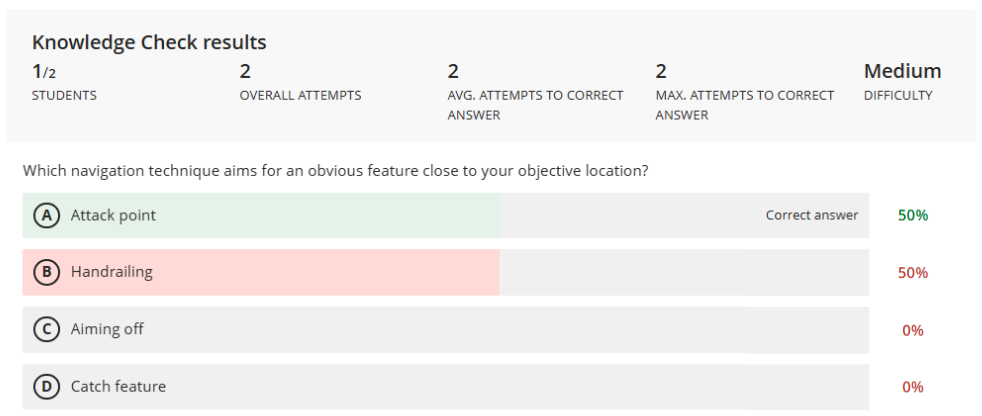This screenshot has width=982, height=416.
Task: Click the 0% next to Aiming off
Action: [x=913, y=330]
